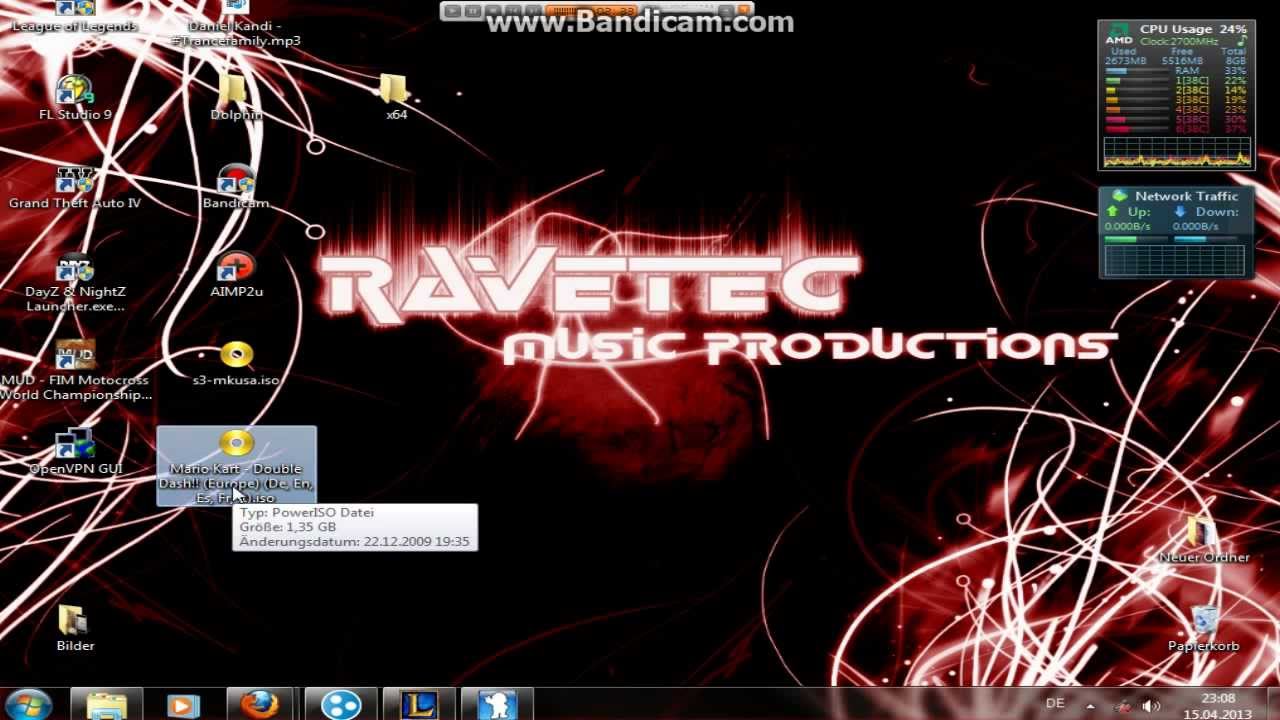Viewport: 1280px width, 720px height.
Task: Click the orange button on the mini player's right end
Action: tap(743, 10)
